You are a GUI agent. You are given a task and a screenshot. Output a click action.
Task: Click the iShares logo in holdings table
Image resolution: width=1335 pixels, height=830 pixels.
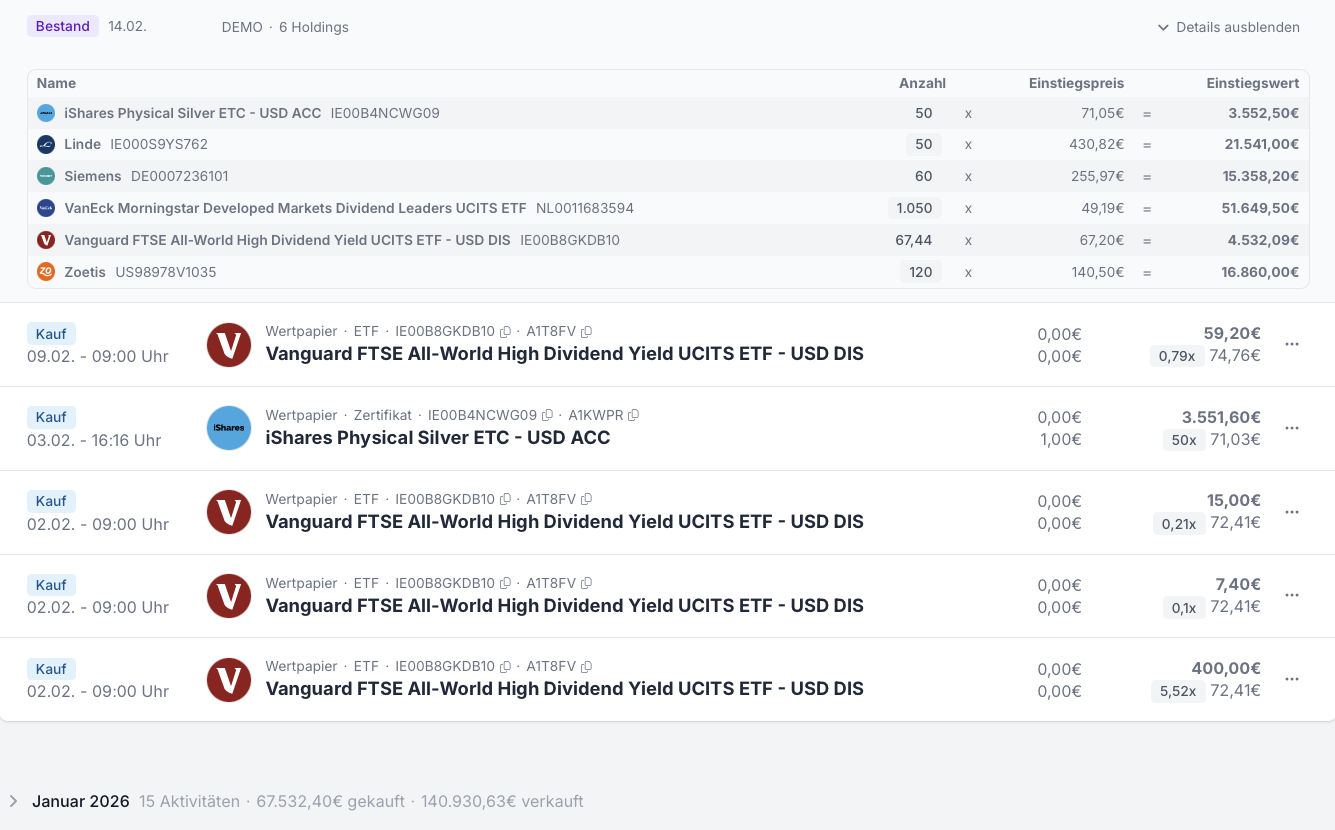coord(46,113)
